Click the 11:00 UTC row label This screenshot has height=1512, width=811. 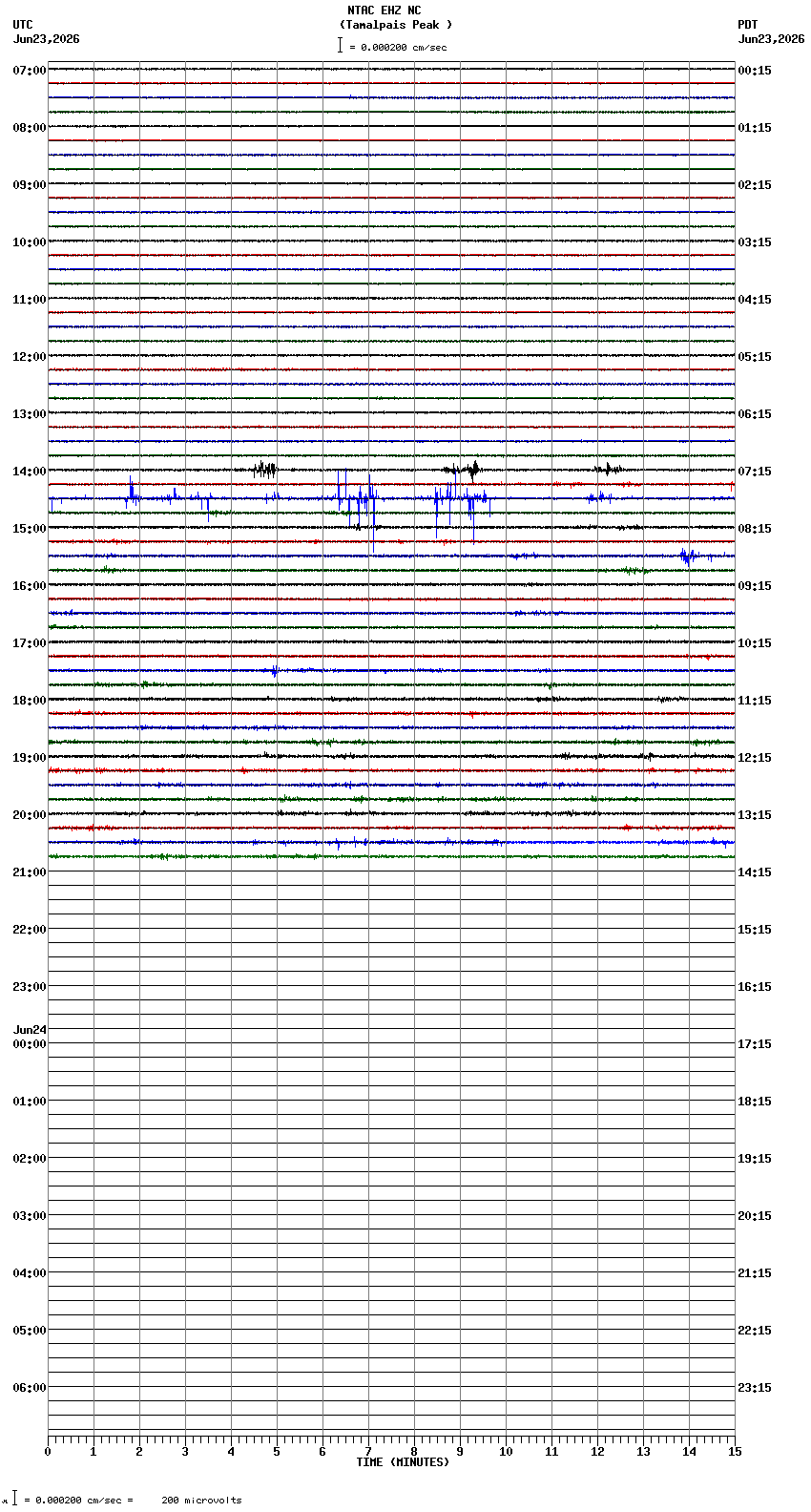(x=30, y=300)
